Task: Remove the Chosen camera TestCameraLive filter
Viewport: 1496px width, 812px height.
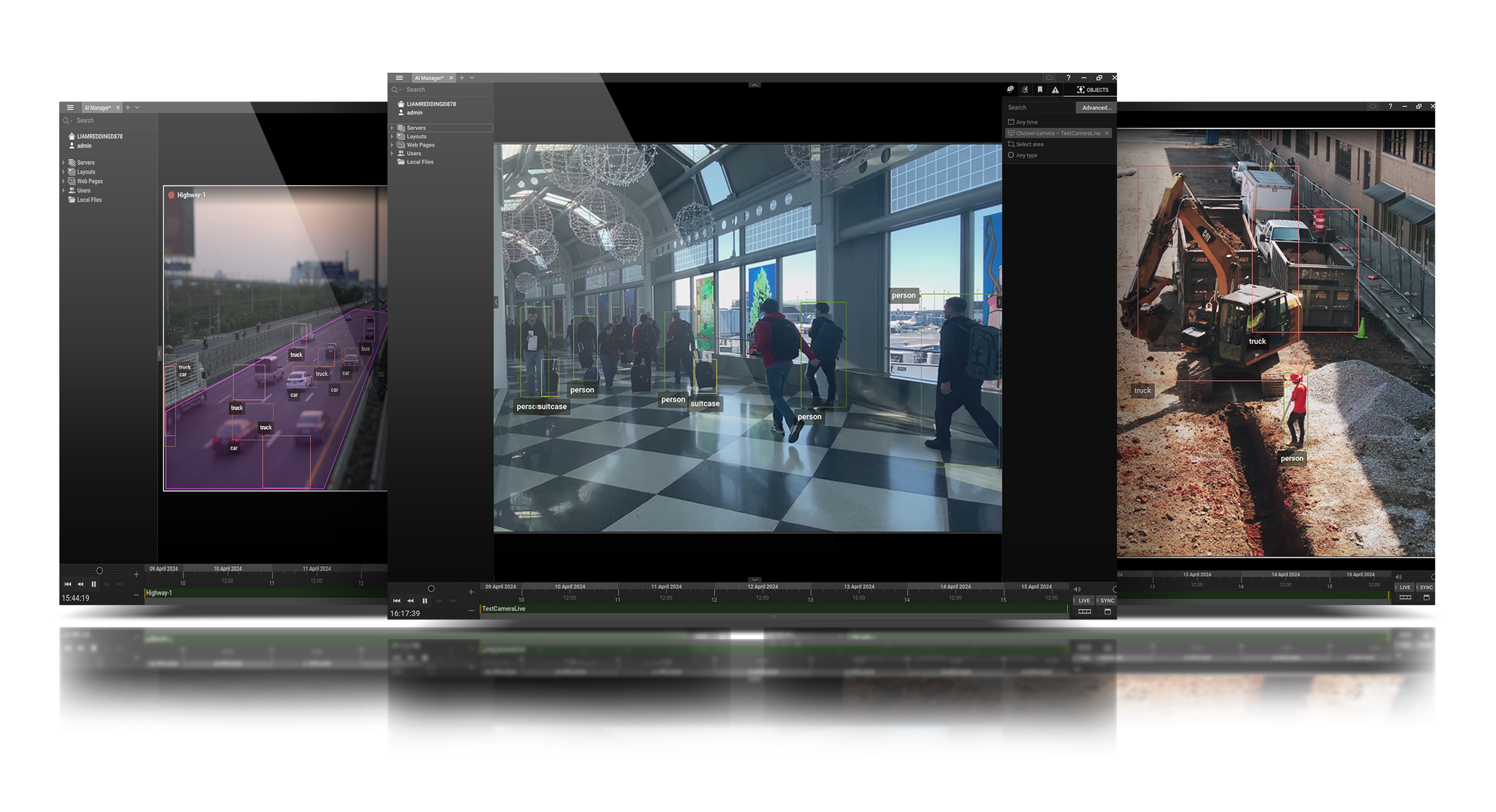Action: 1107,133
